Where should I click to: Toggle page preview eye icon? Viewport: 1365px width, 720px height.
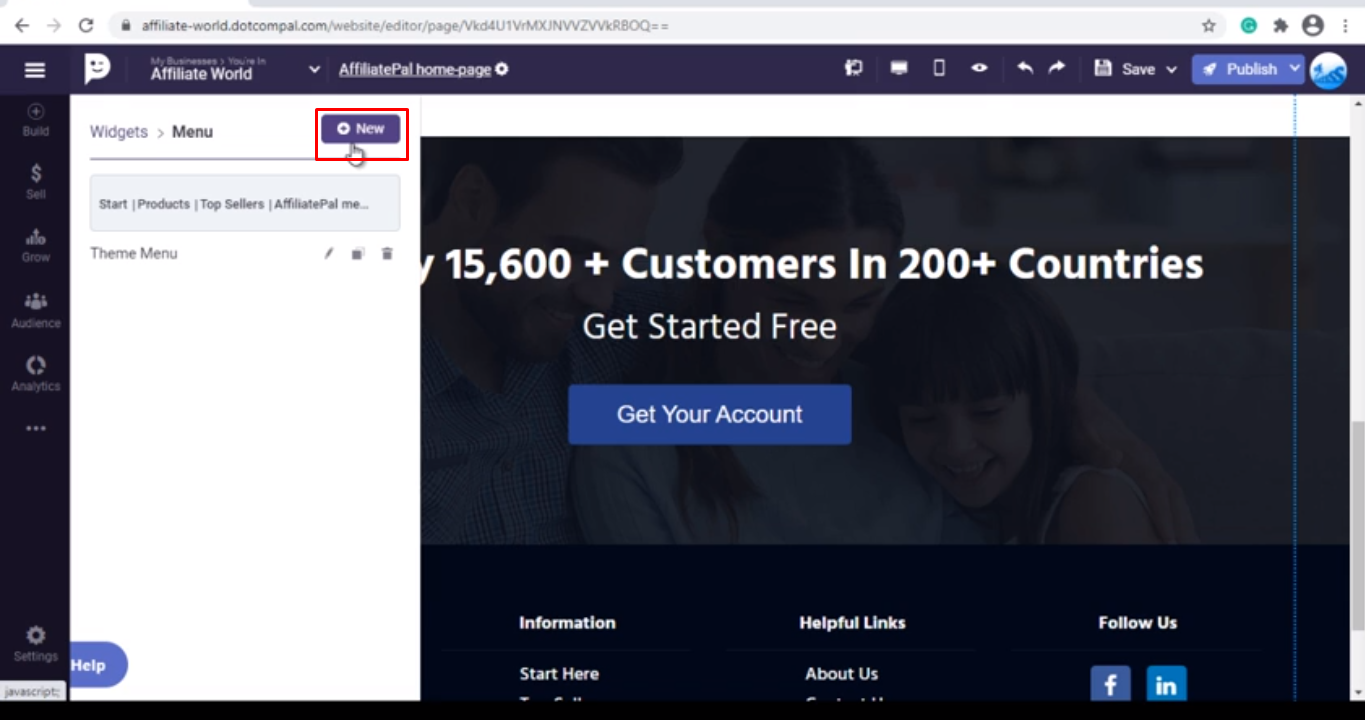pyautogui.click(x=980, y=68)
